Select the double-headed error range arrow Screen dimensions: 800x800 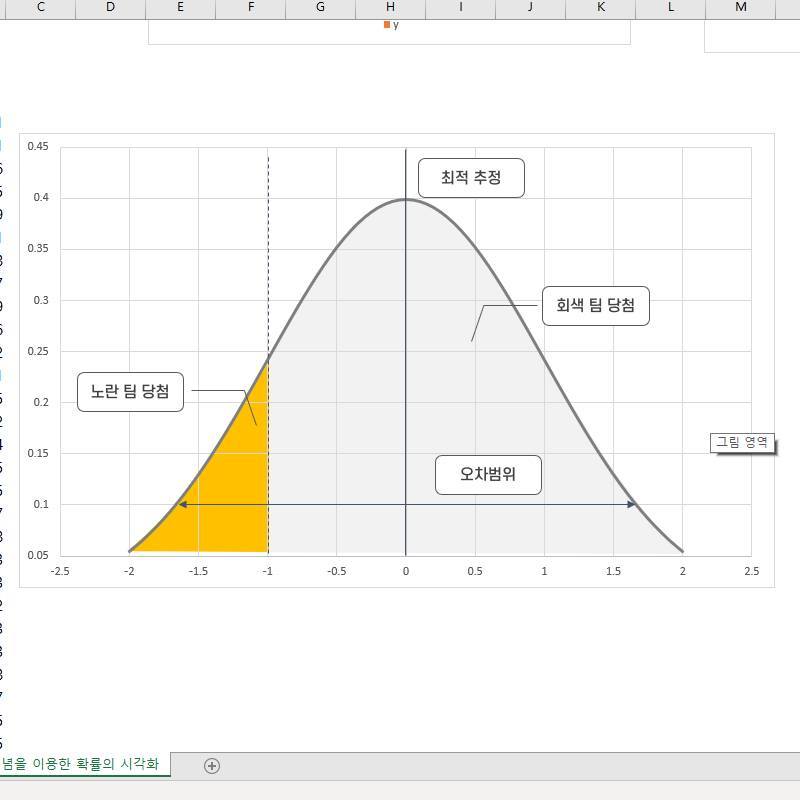tap(407, 505)
